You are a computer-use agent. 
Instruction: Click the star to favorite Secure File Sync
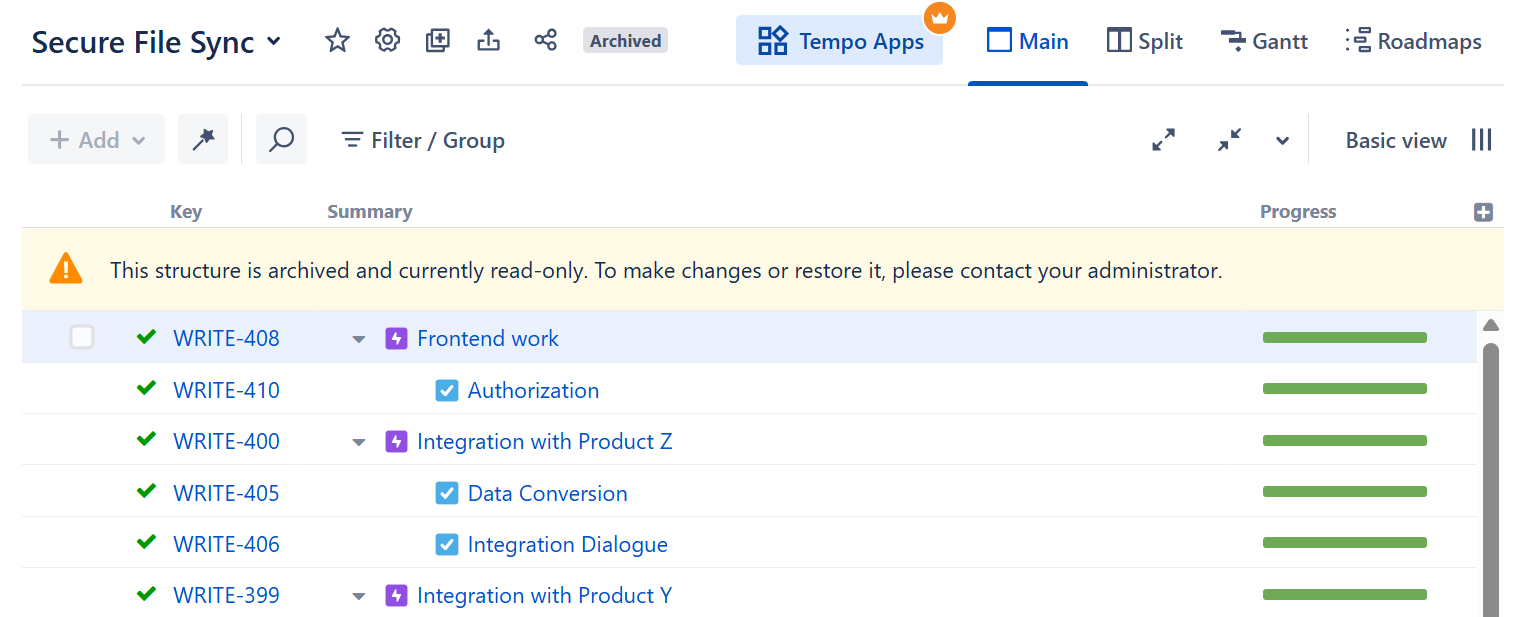point(337,40)
